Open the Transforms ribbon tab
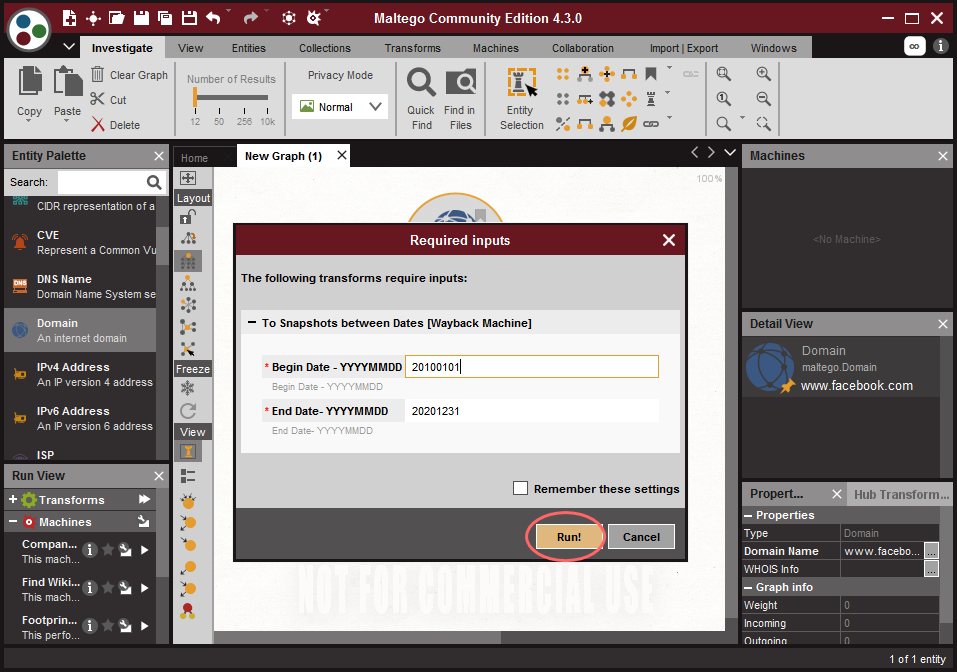This screenshot has width=957, height=672. [x=413, y=48]
